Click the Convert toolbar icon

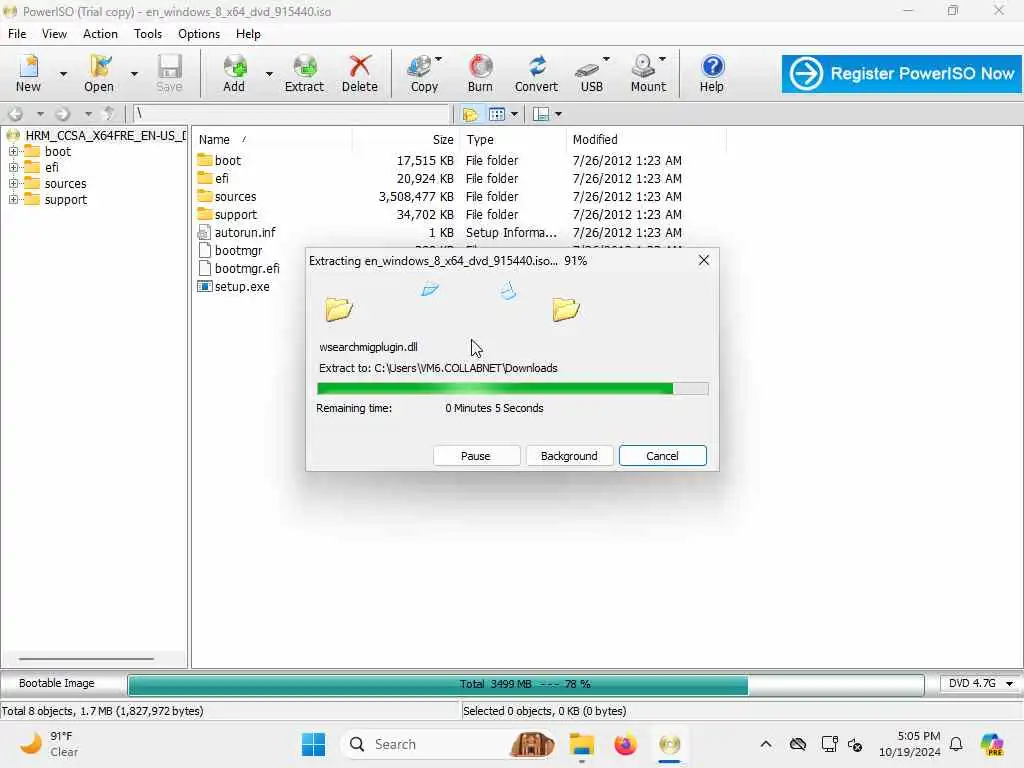tap(536, 72)
